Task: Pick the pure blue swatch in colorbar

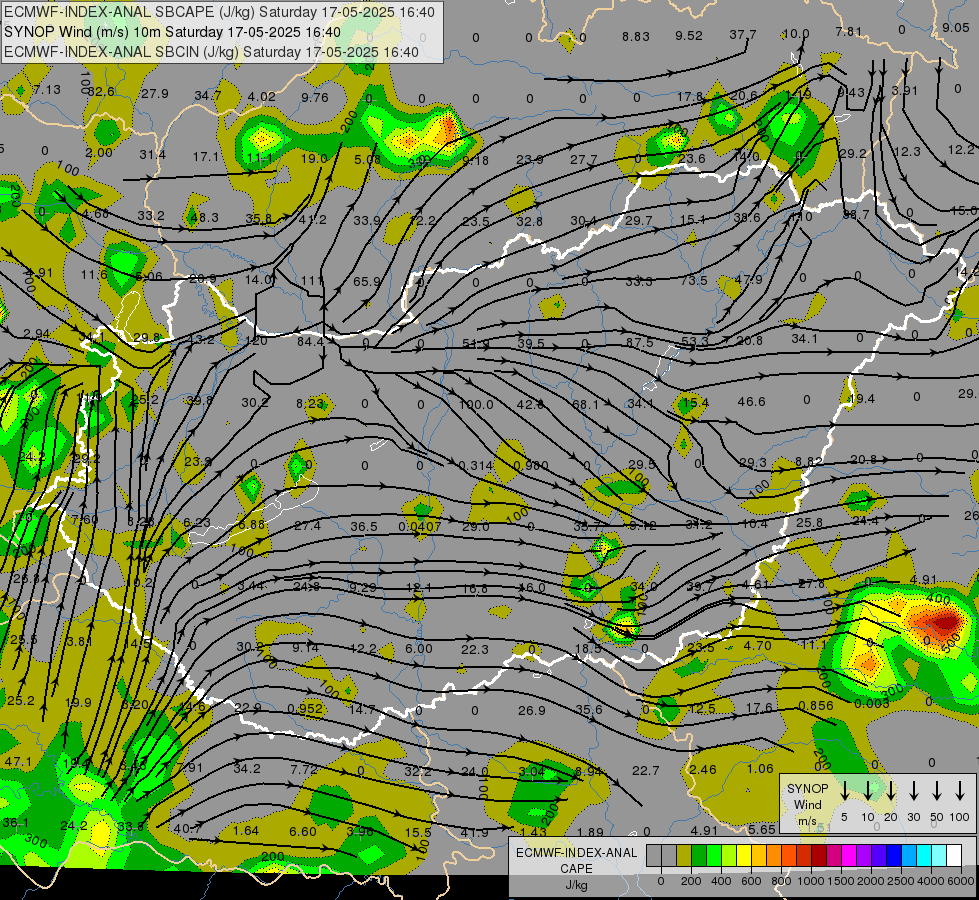Action: coord(893,855)
